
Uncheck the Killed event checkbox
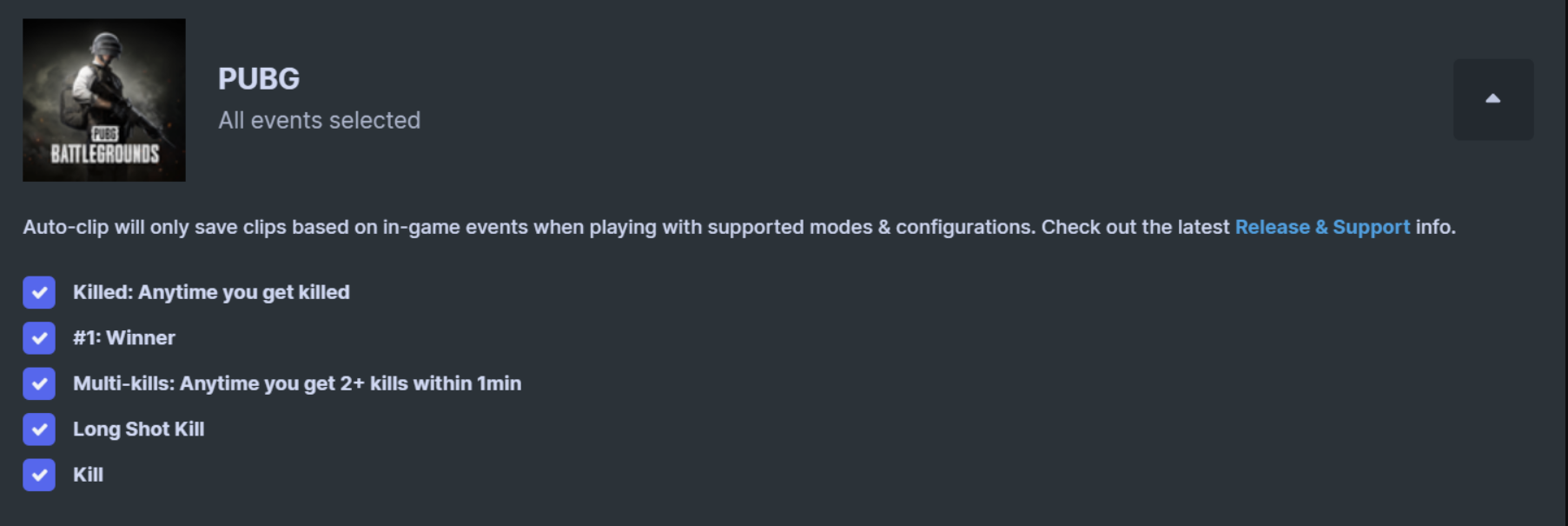(x=39, y=292)
